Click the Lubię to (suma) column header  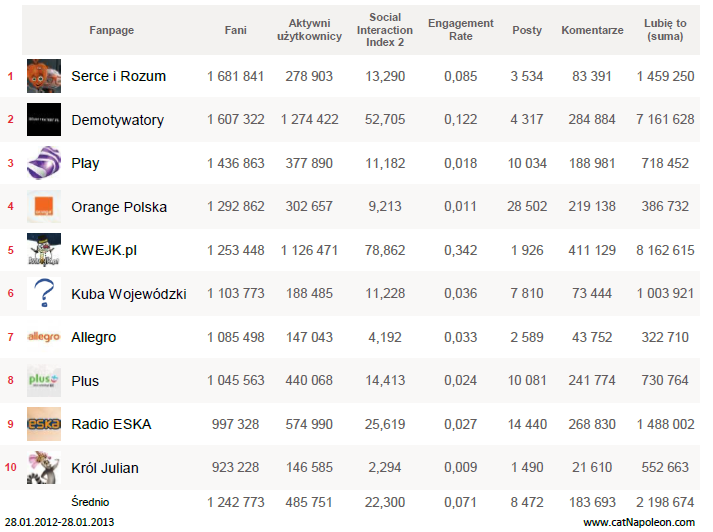pyautogui.click(x=666, y=30)
